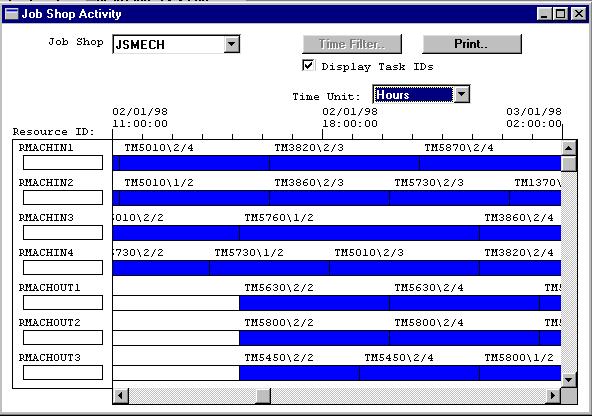The image size is (592, 416).
Task: Select the TM3860\2/4 task bar on RMACHIN3
Action: [520, 233]
